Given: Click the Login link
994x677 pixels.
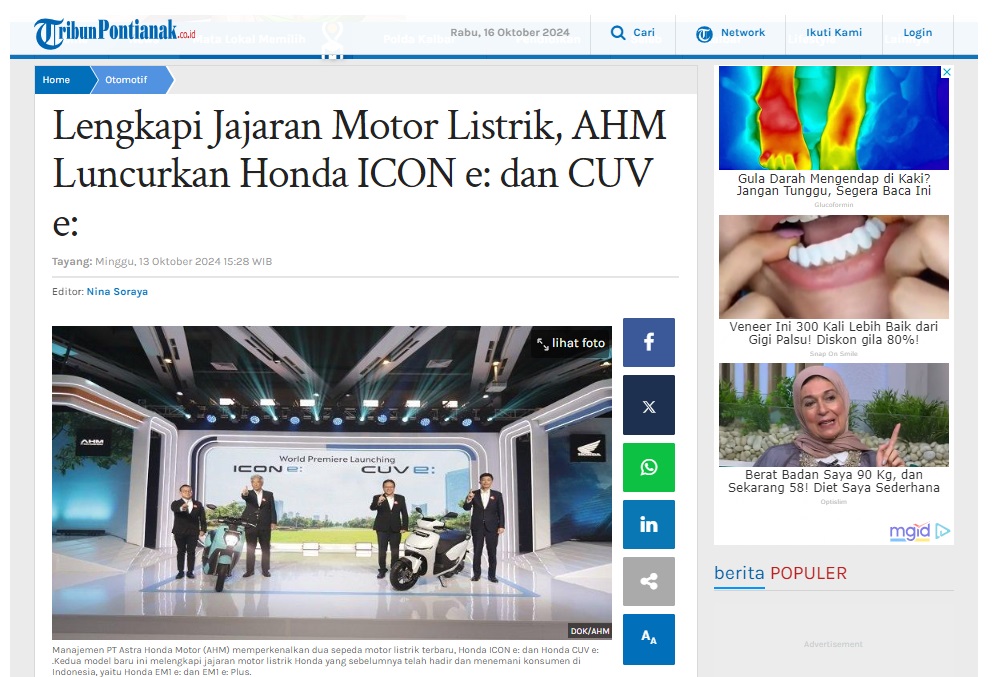Looking at the screenshot, I should 917,32.
